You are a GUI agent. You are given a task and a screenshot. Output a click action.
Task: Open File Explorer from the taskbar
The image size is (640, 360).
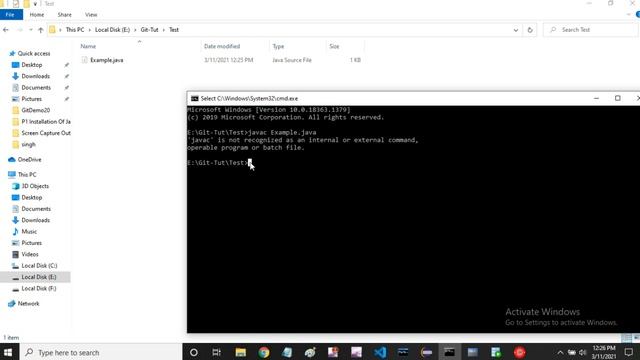[x=240, y=352]
